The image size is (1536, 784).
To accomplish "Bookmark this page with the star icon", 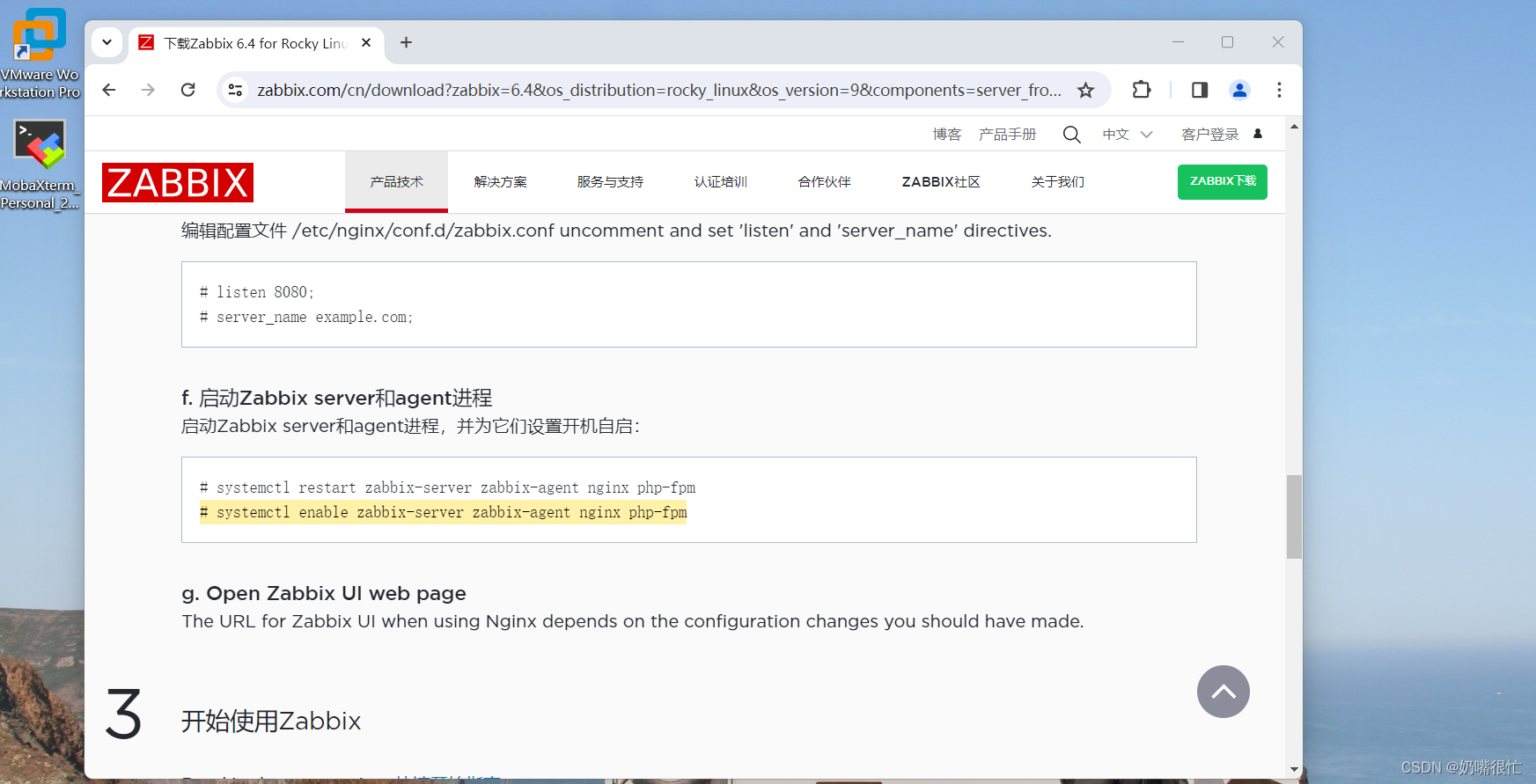I will 1086,90.
